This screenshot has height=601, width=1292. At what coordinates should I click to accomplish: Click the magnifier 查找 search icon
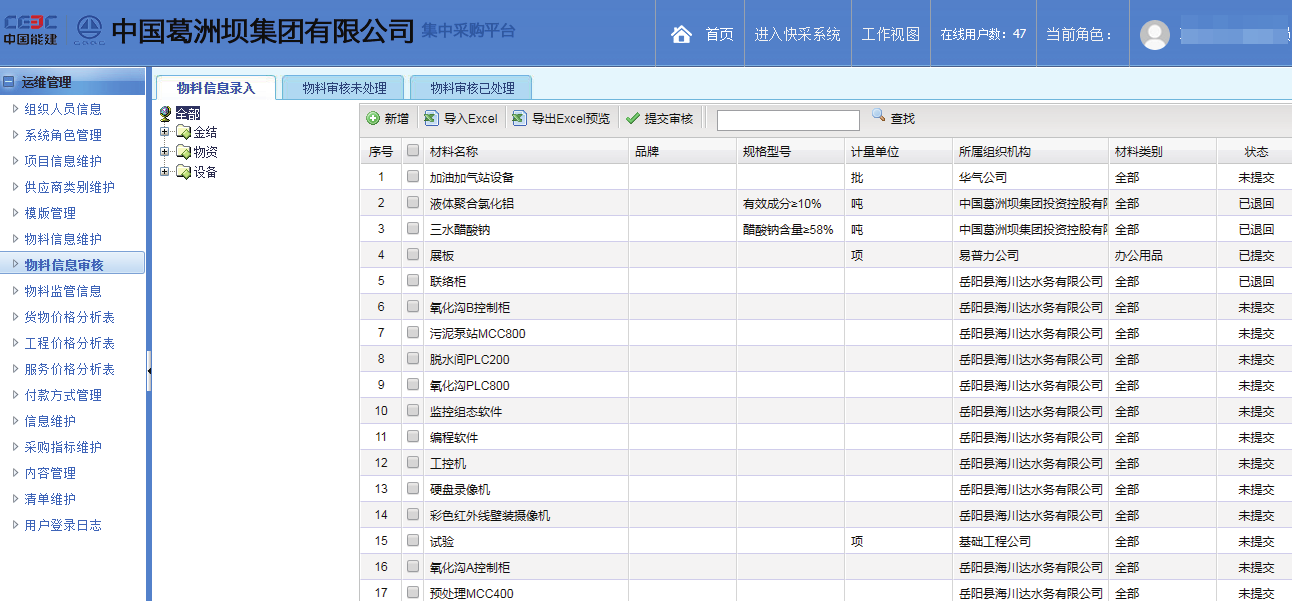(879, 117)
